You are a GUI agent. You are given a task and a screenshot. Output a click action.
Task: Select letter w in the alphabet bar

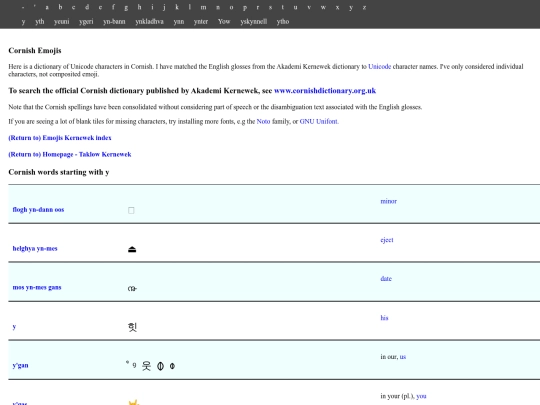tap(323, 7)
